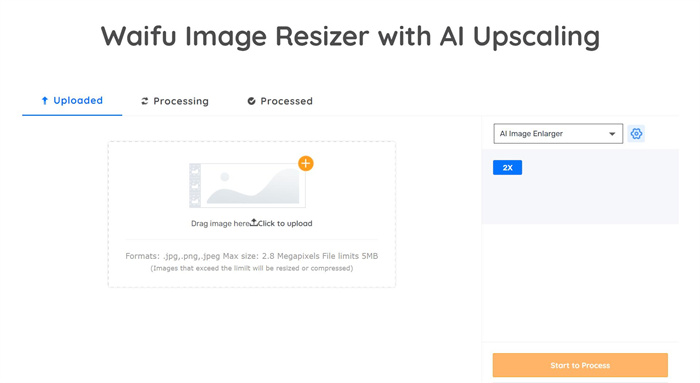Click the mountain landscape placeholder graphic
The width and height of the screenshot is (700, 383).
(253, 185)
